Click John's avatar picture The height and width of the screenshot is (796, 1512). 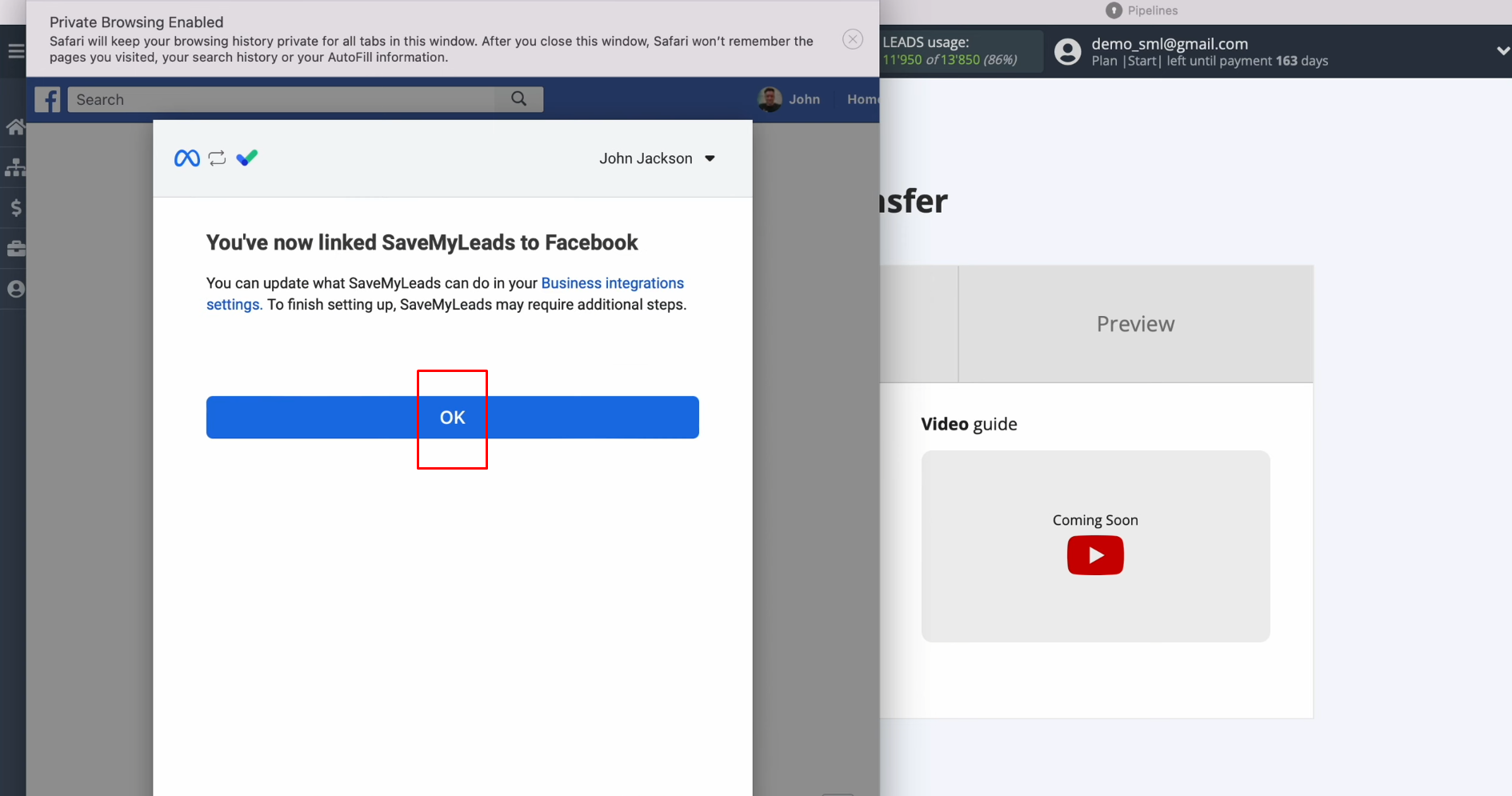coord(770,99)
